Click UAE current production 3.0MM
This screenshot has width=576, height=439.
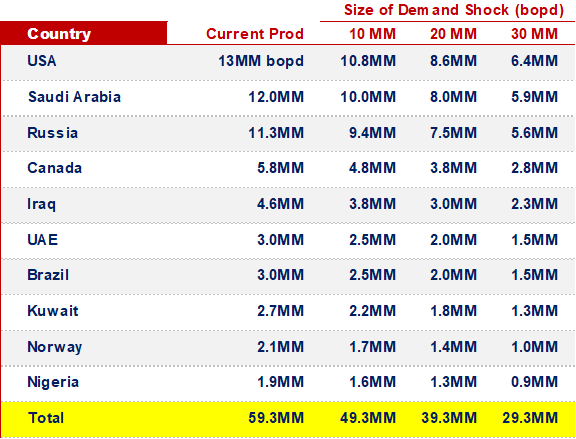click(x=281, y=240)
